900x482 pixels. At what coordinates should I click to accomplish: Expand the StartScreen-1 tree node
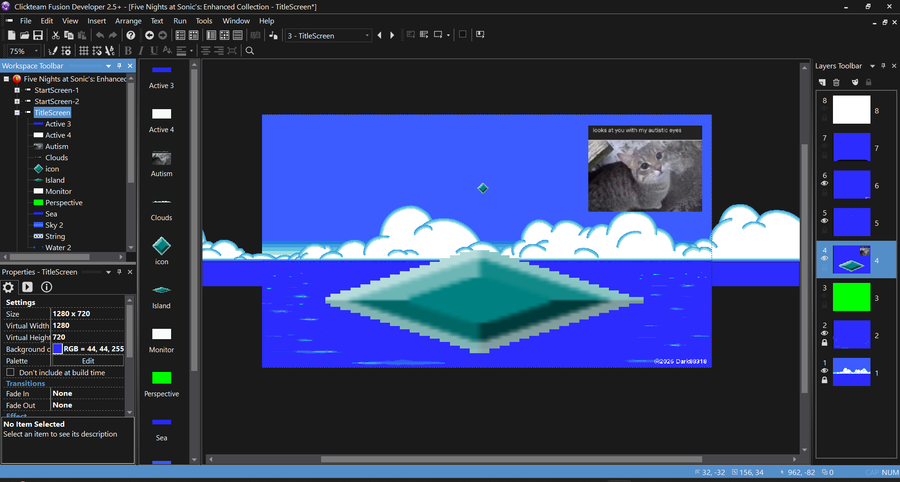click(x=17, y=91)
